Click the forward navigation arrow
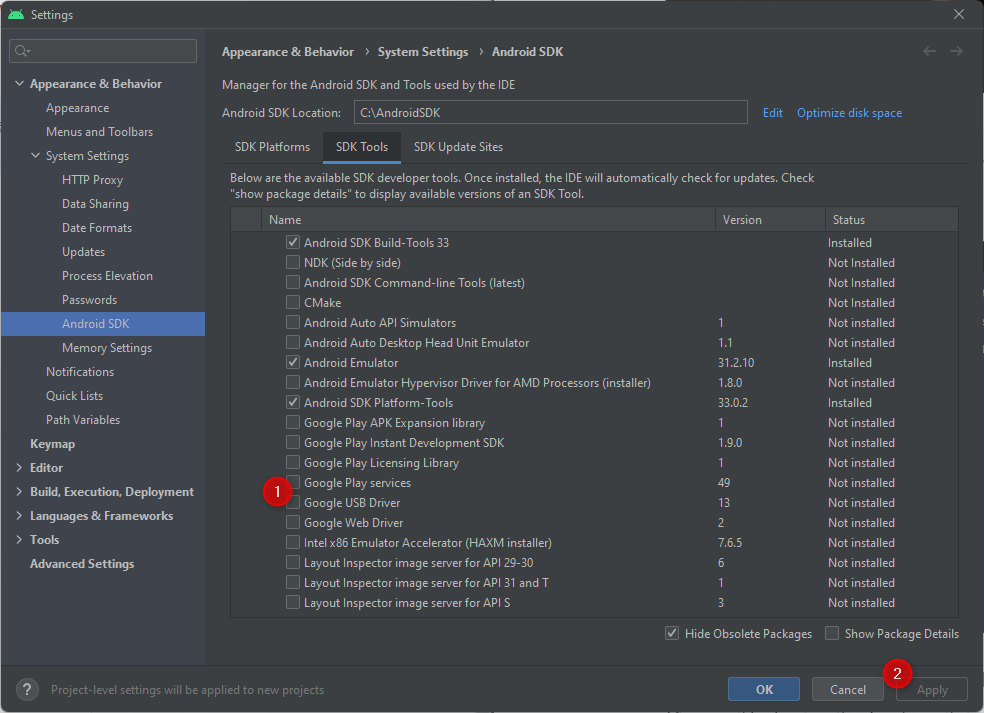The image size is (984, 713). coord(956,51)
